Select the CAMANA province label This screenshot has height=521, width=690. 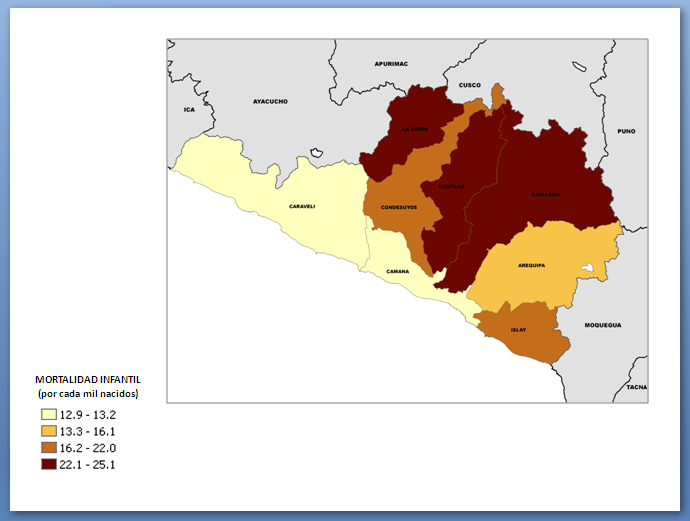pyautogui.click(x=400, y=271)
